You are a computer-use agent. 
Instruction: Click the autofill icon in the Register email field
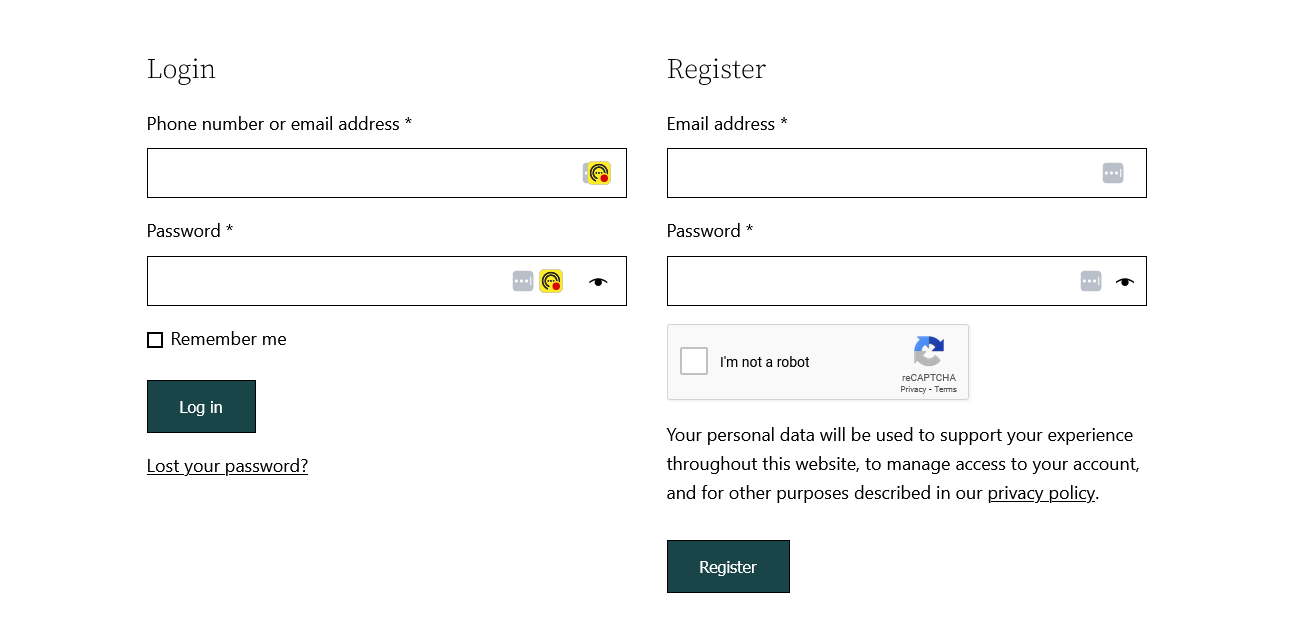(x=1112, y=172)
